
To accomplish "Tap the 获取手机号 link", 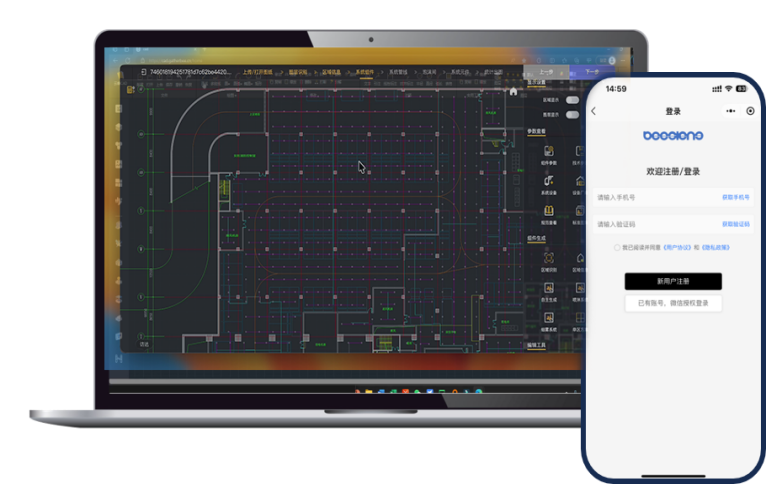I will click(736, 197).
